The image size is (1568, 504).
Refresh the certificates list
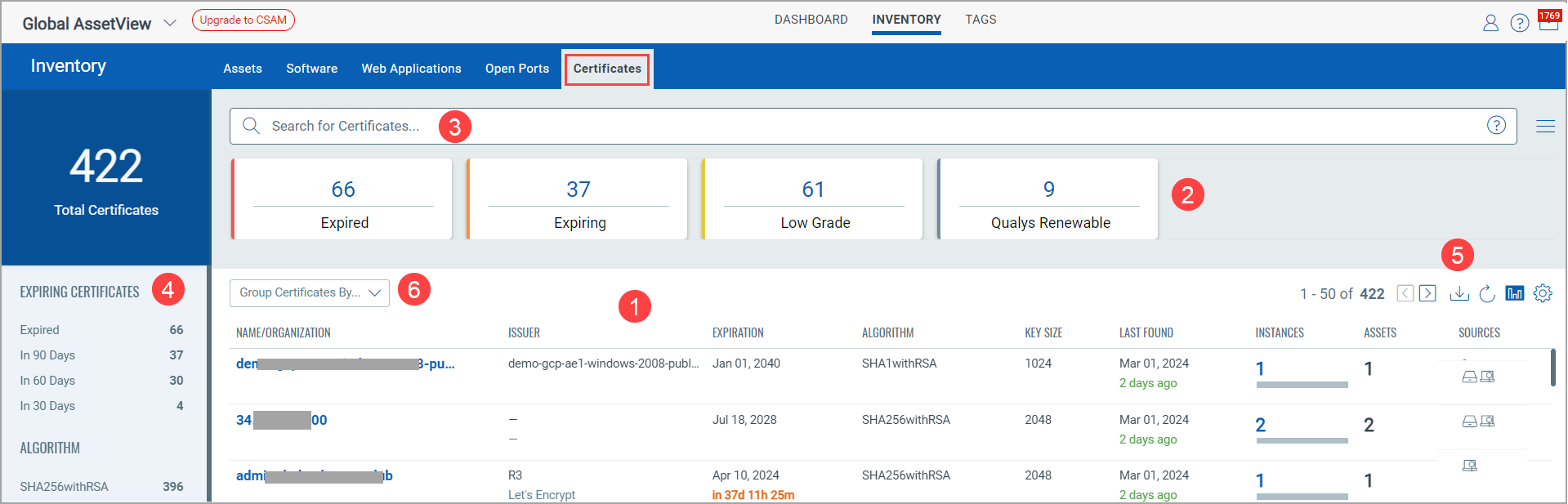tap(1487, 293)
